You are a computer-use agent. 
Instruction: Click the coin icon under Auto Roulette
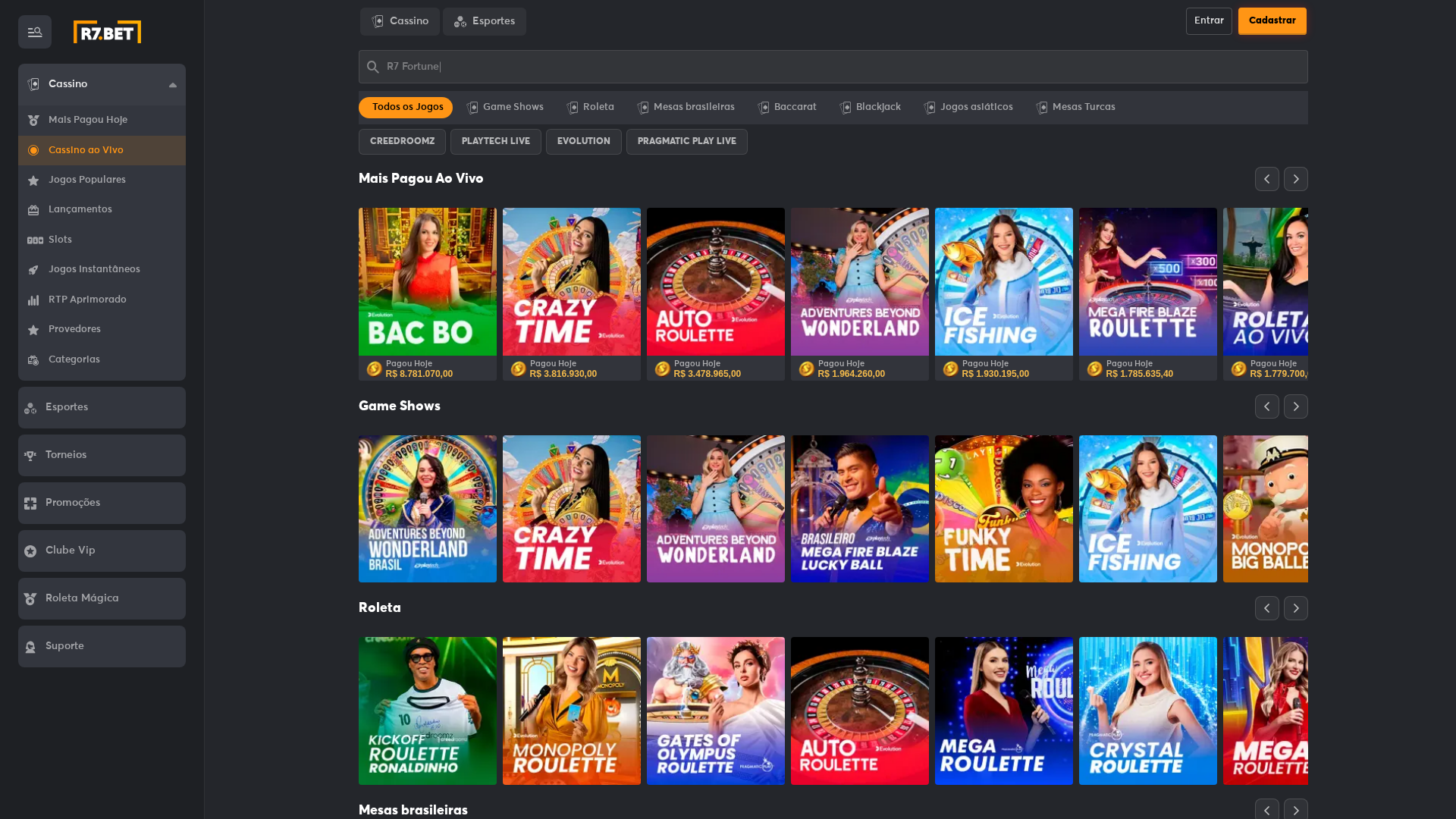(662, 369)
